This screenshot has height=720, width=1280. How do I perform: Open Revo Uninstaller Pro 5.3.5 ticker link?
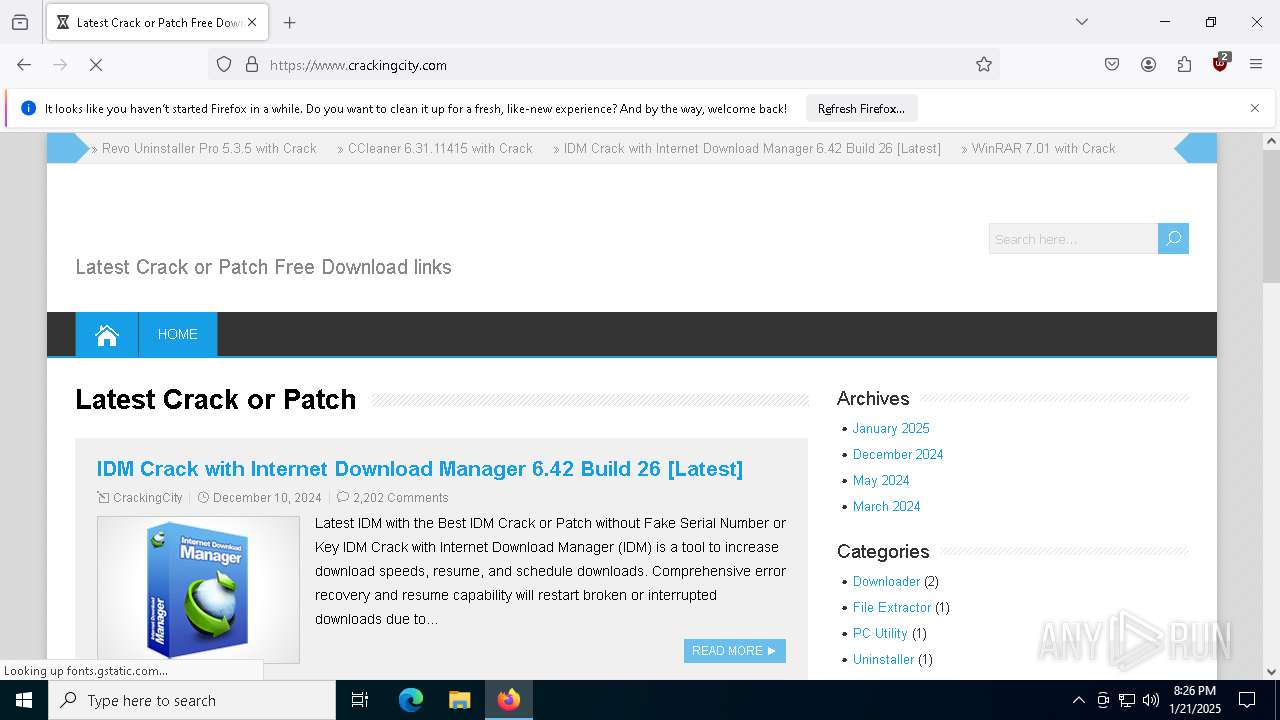(x=209, y=148)
